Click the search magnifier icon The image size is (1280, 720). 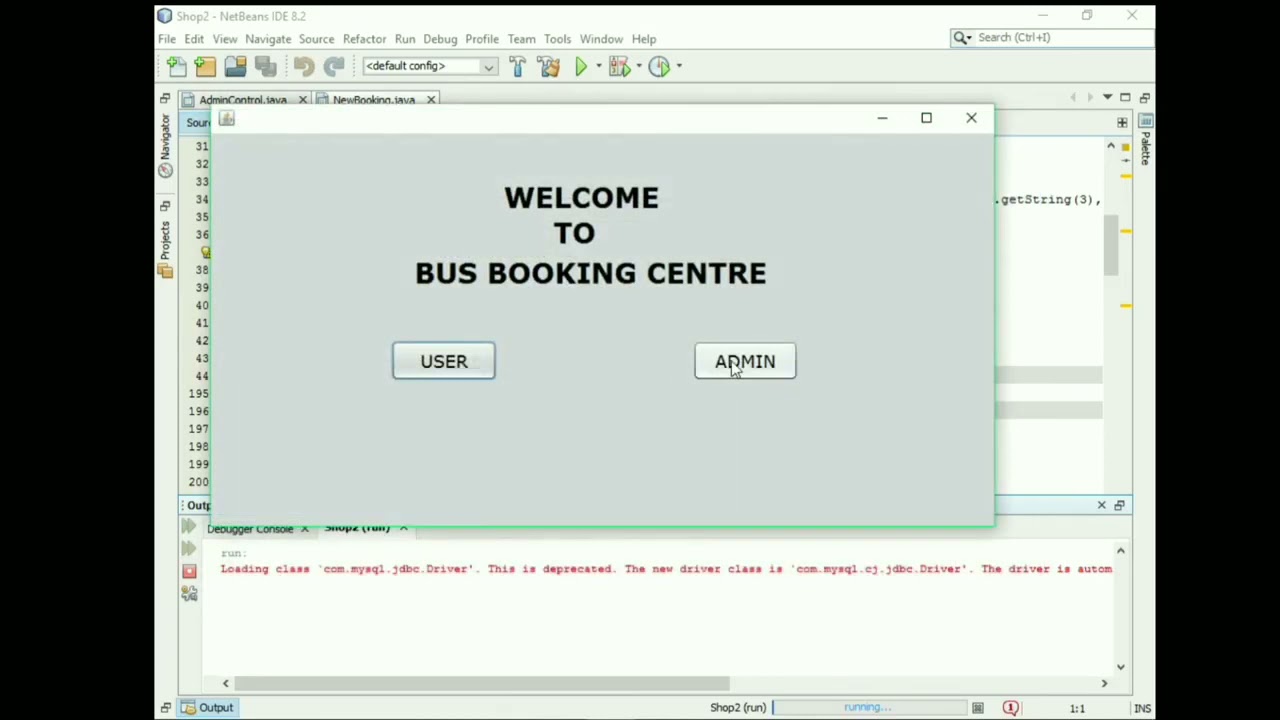[962, 38]
